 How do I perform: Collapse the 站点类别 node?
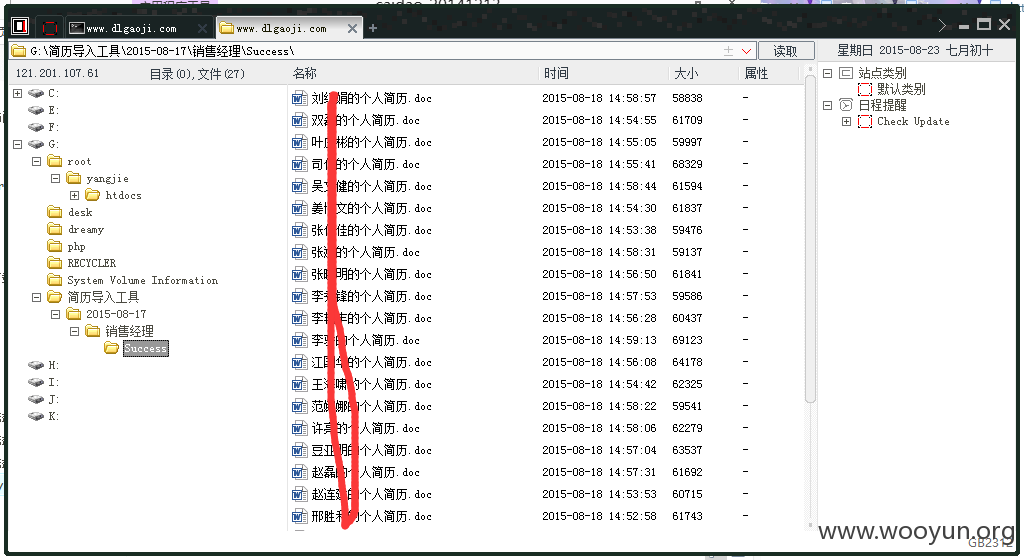pos(827,73)
